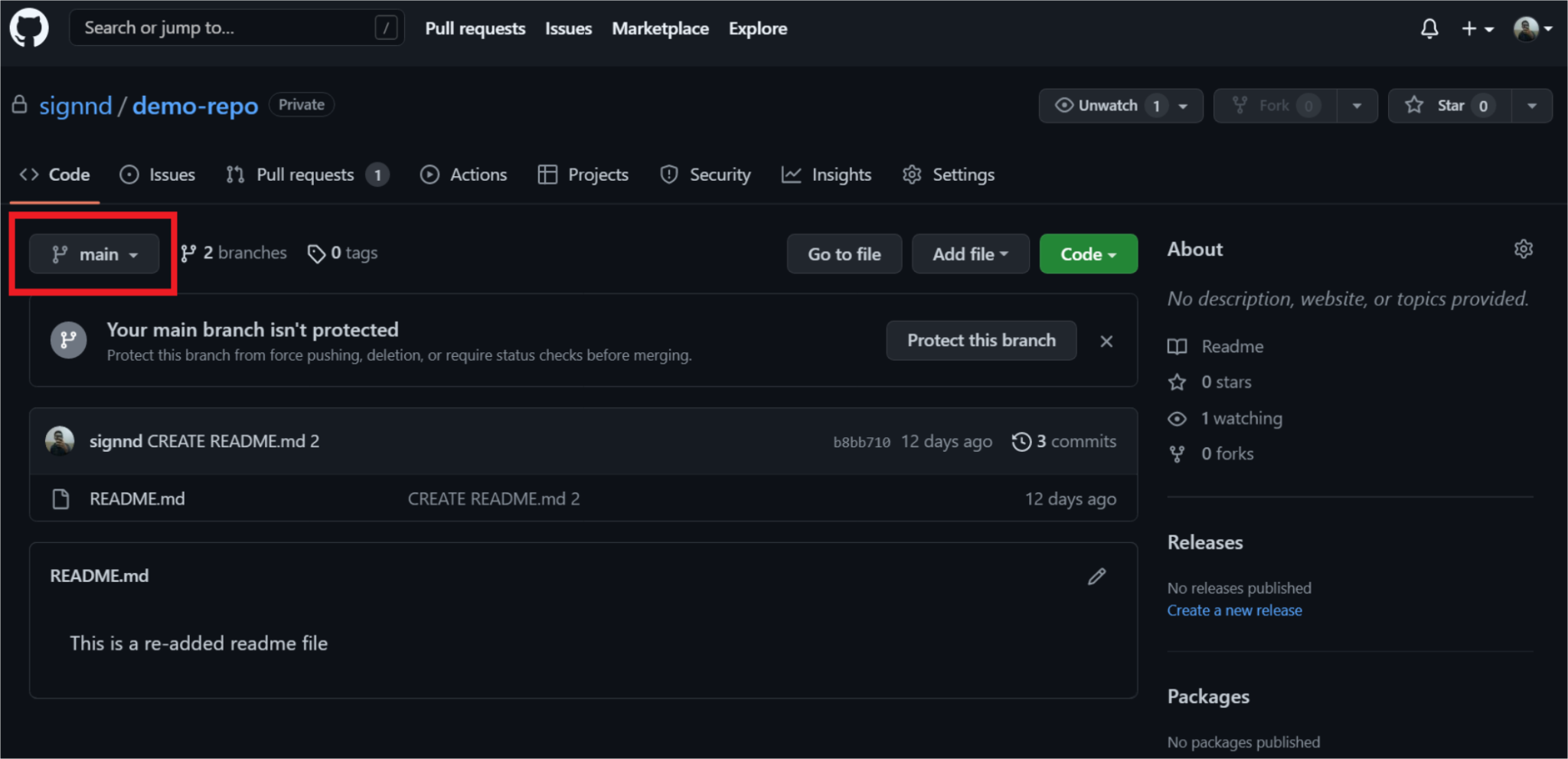Open the signnd owner profile link

click(x=76, y=106)
